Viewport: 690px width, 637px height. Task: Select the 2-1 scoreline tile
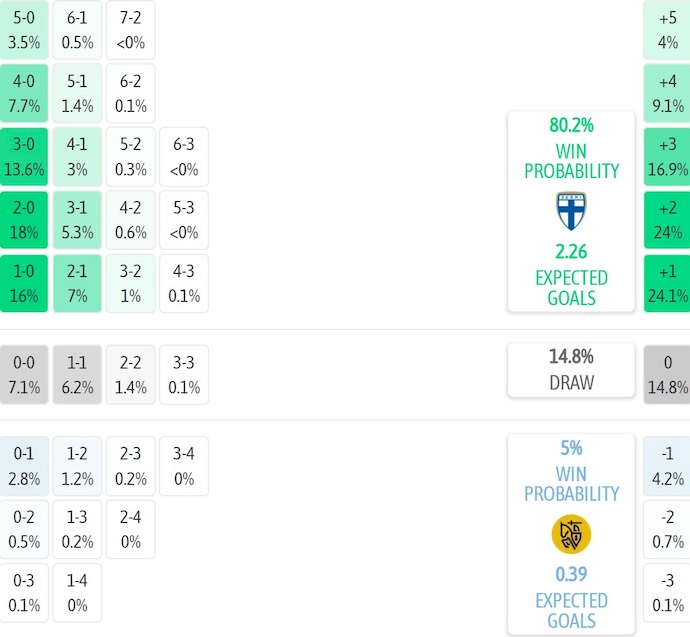[77, 283]
